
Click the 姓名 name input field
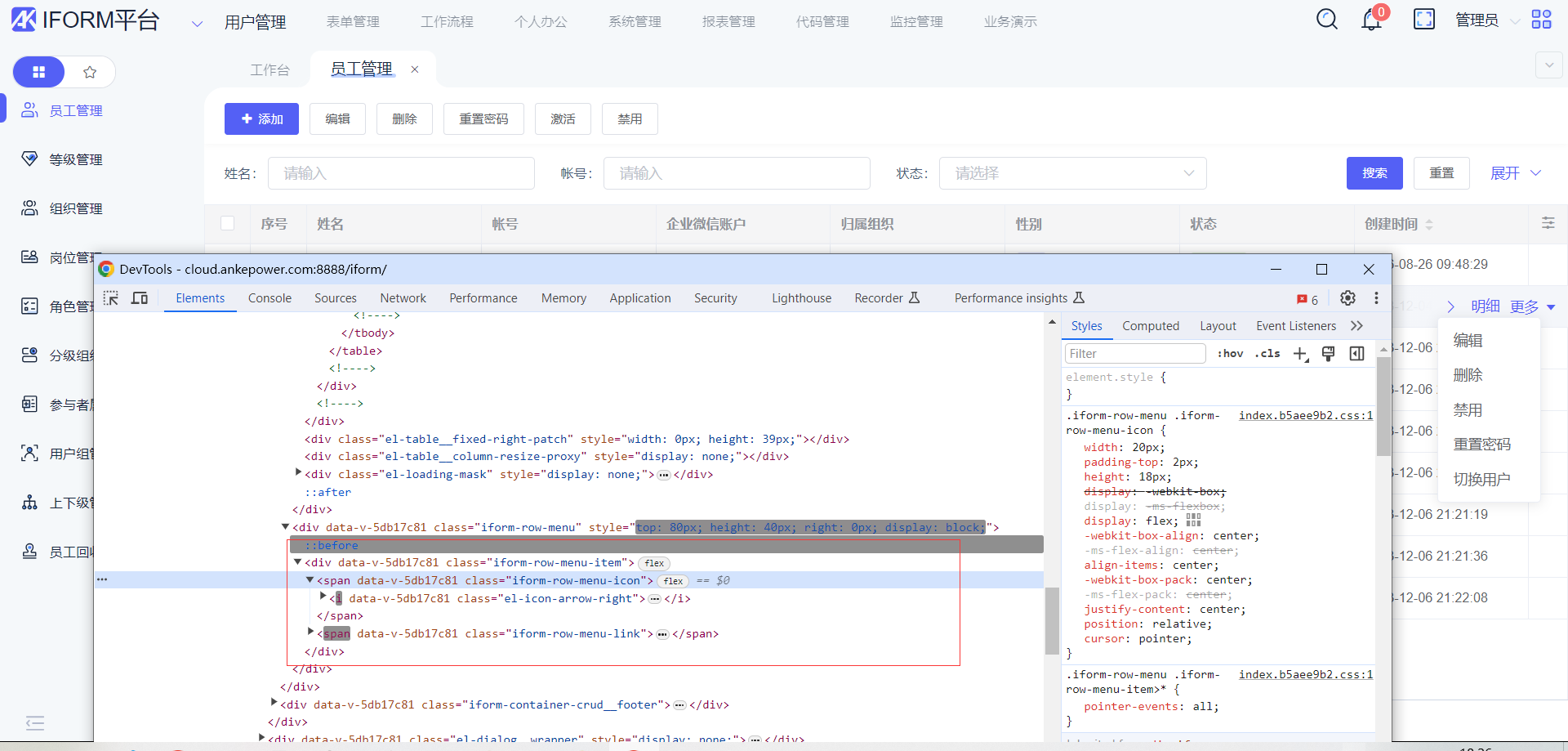[401, 173]
